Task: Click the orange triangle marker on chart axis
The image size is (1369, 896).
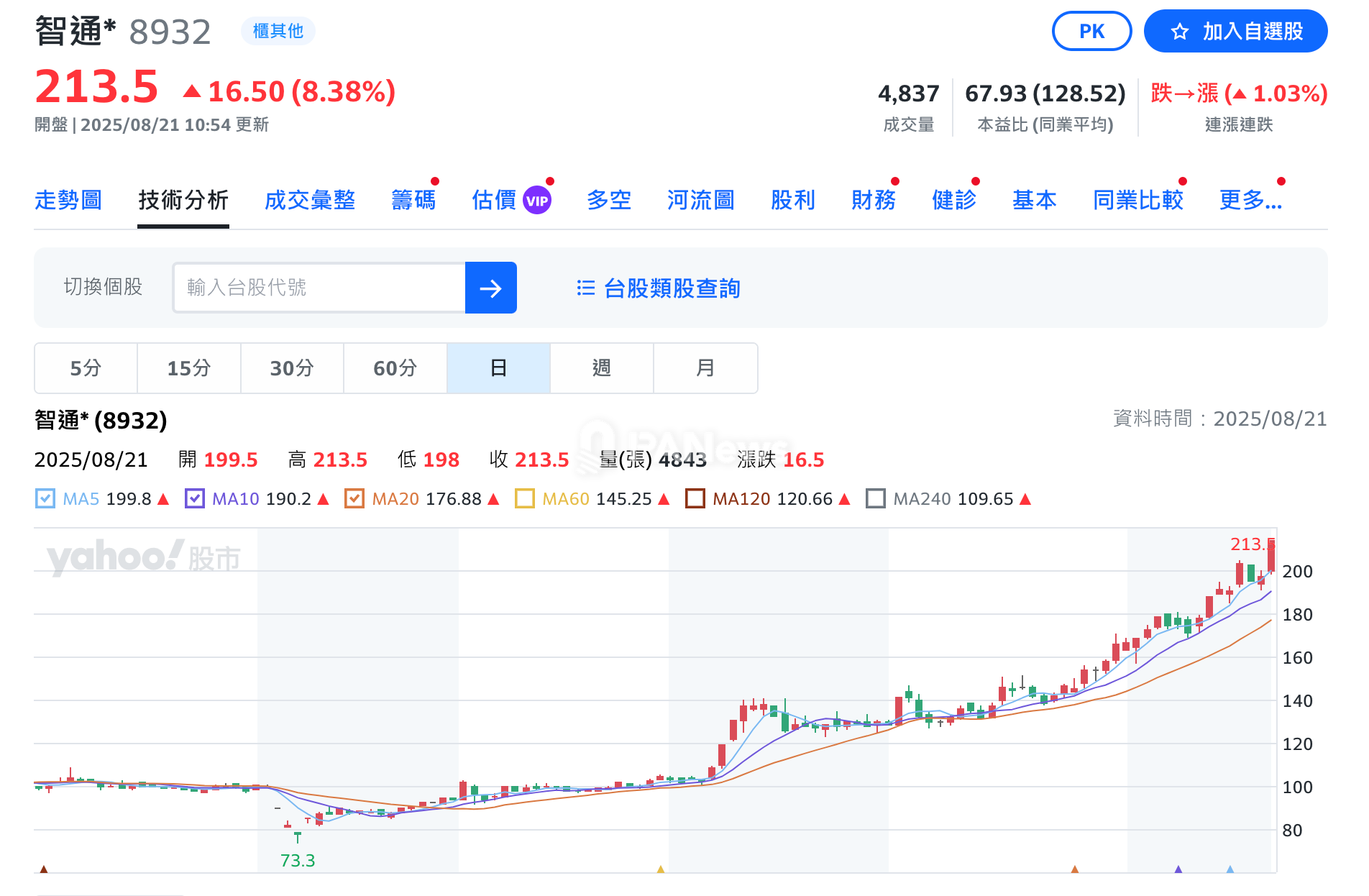Action: tap(1074, 869)
